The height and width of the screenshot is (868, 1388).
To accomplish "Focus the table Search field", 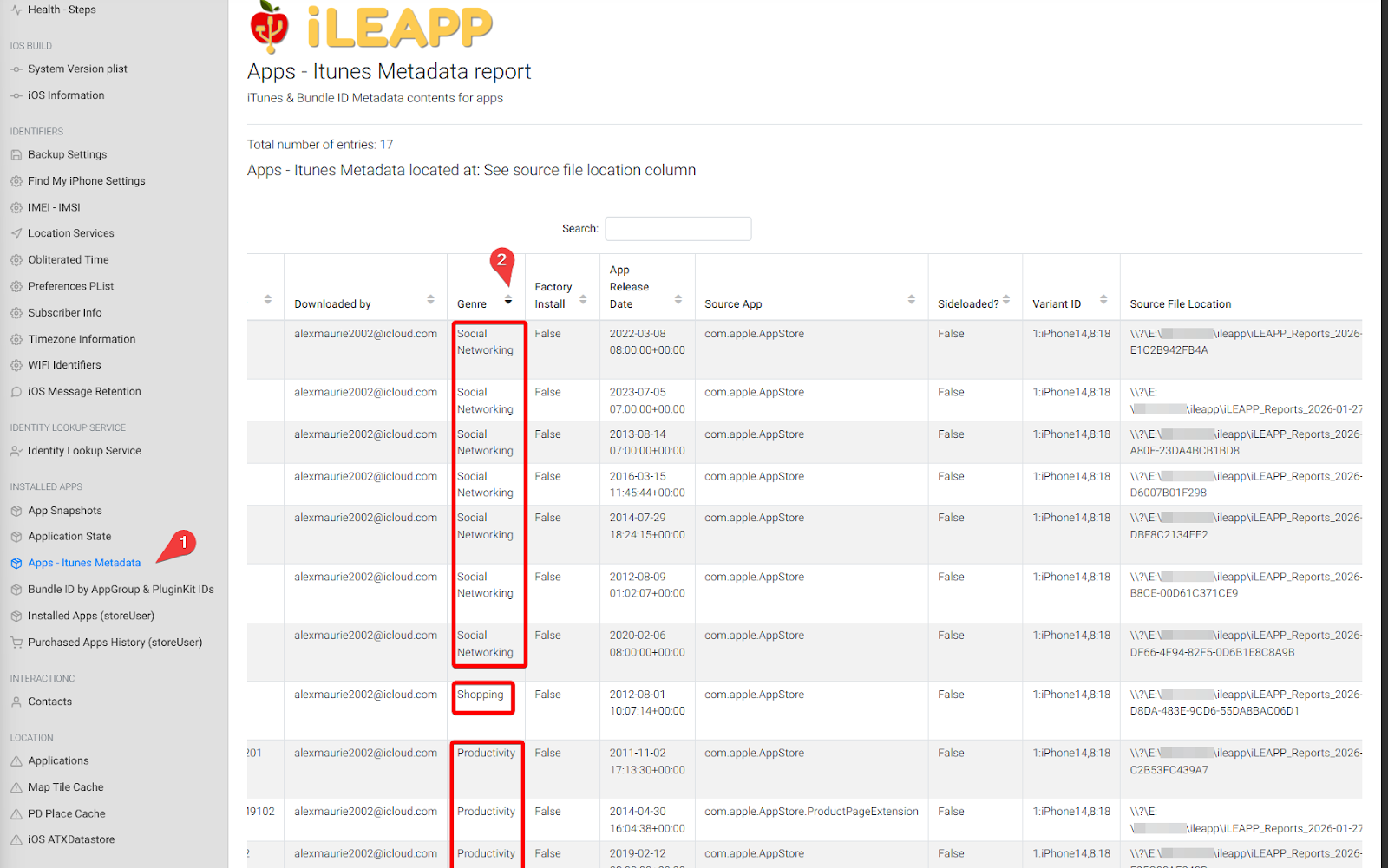I will pos(678,229).
